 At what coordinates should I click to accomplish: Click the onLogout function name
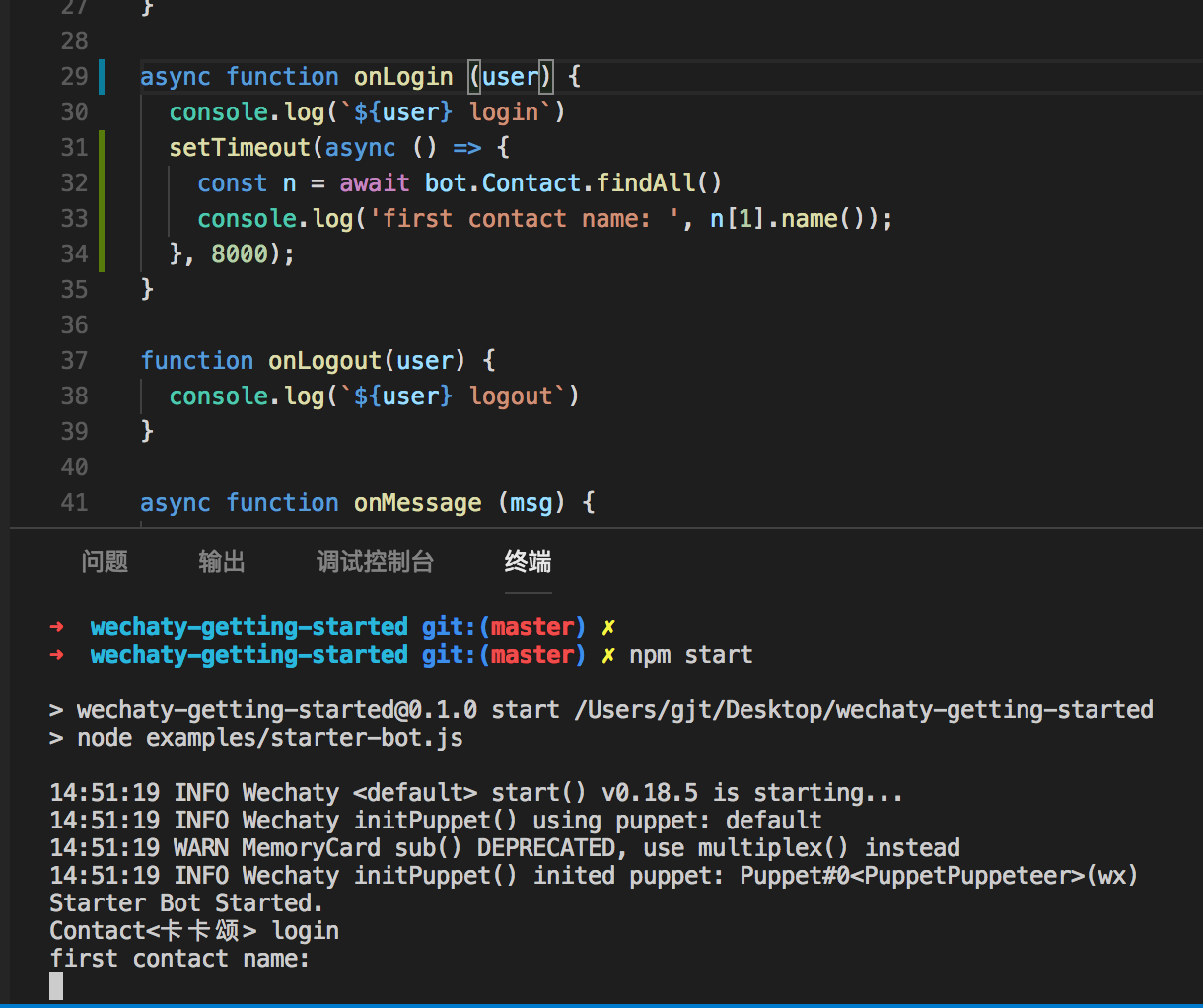[x=324, y=360]
